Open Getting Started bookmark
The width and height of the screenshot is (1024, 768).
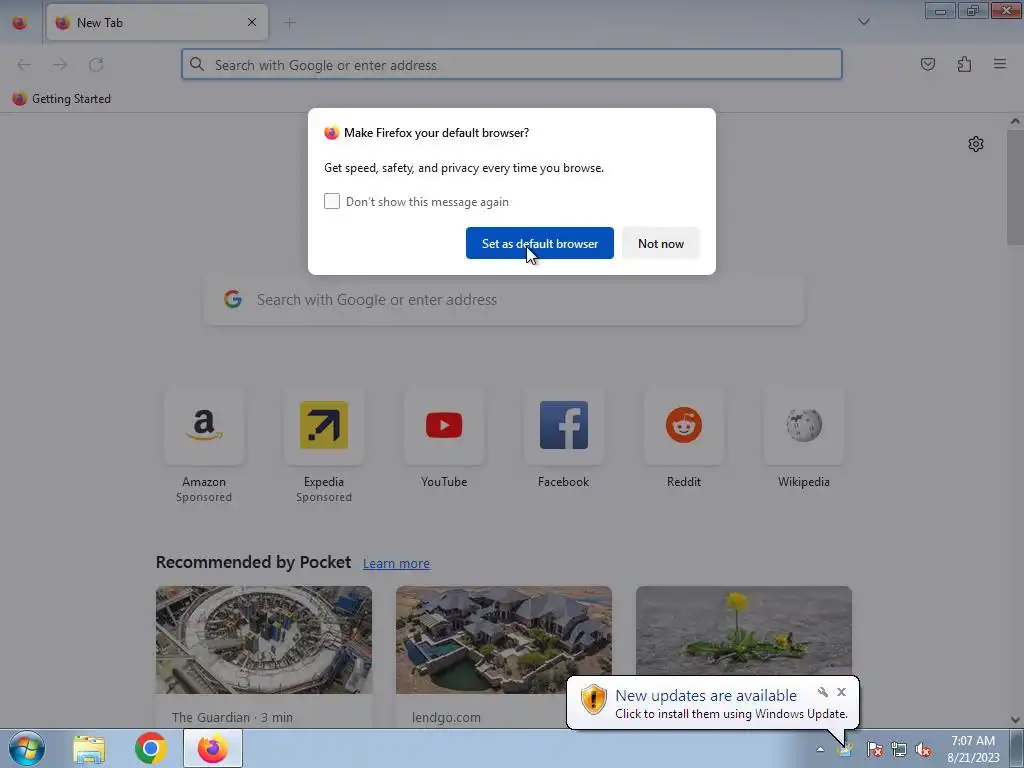pos(62,99)
